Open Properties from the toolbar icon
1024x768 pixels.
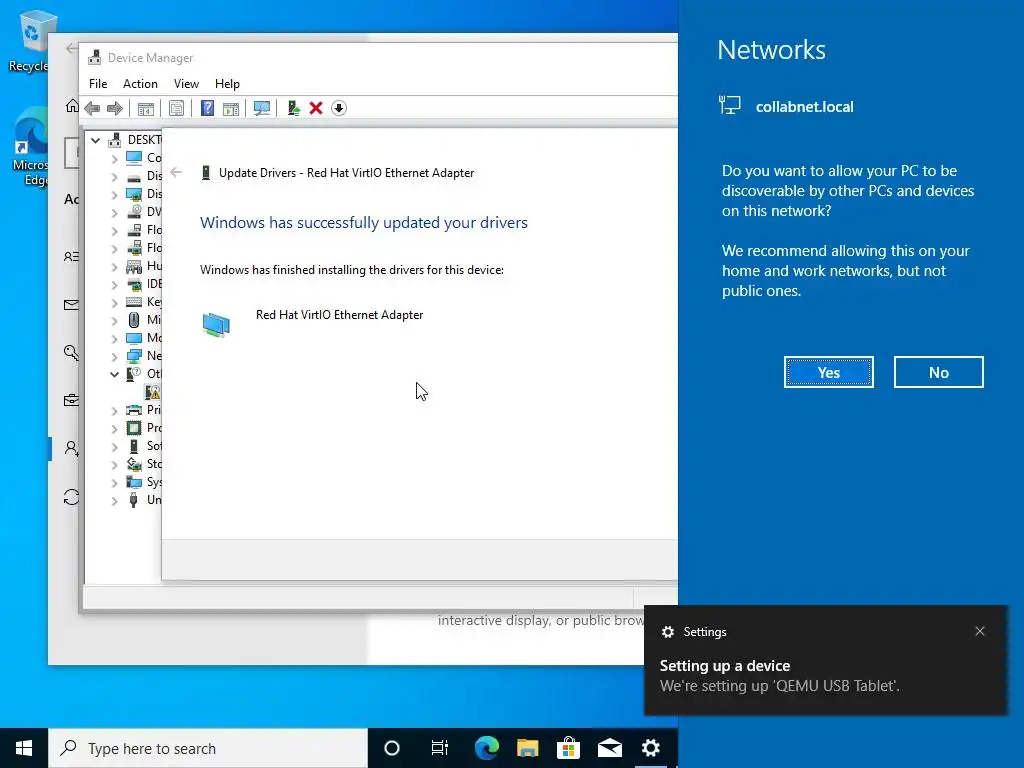[x=176, y=108]
